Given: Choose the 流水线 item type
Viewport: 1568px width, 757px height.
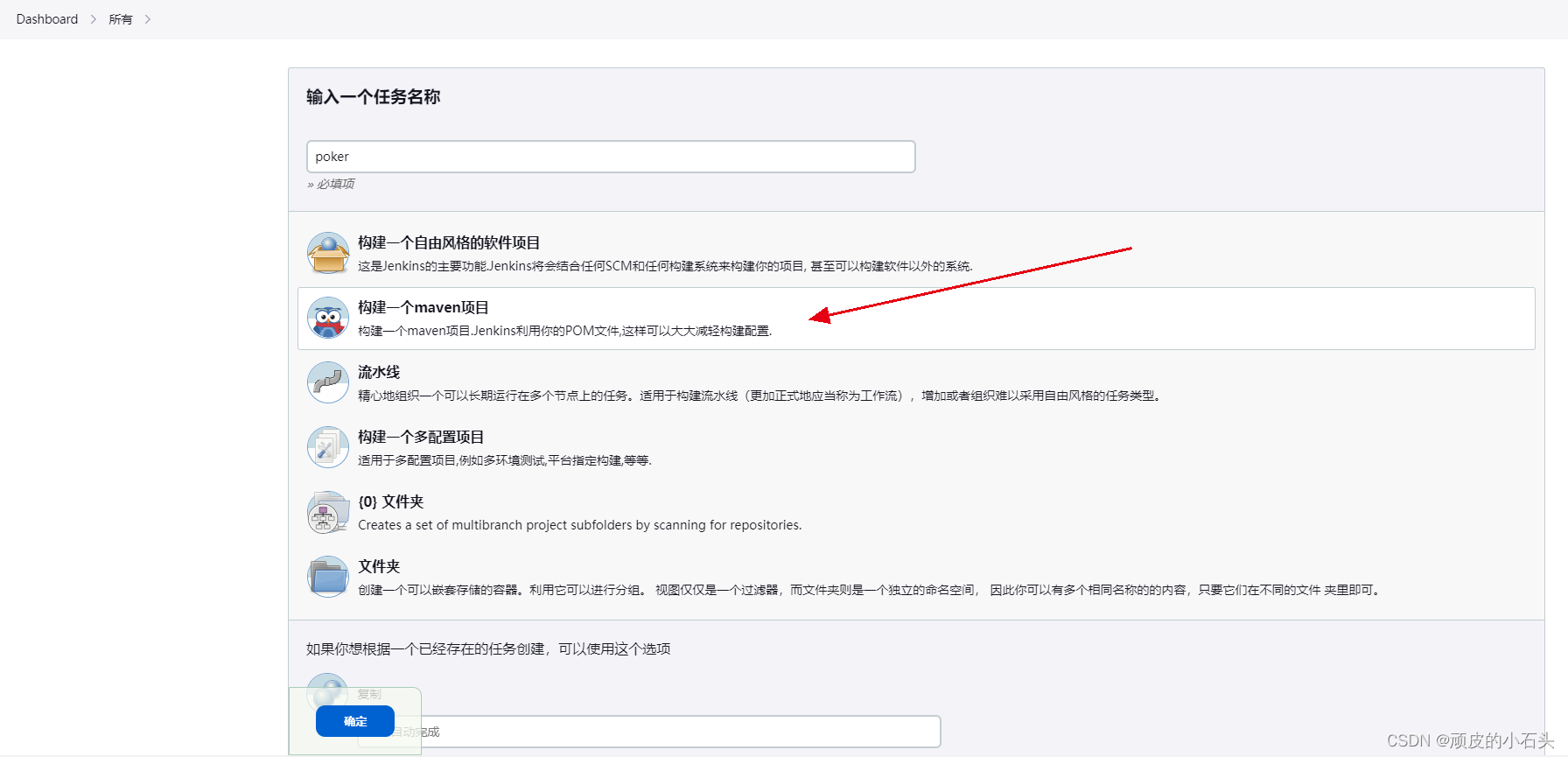Looking at the screenshot, I should (379, 372).
